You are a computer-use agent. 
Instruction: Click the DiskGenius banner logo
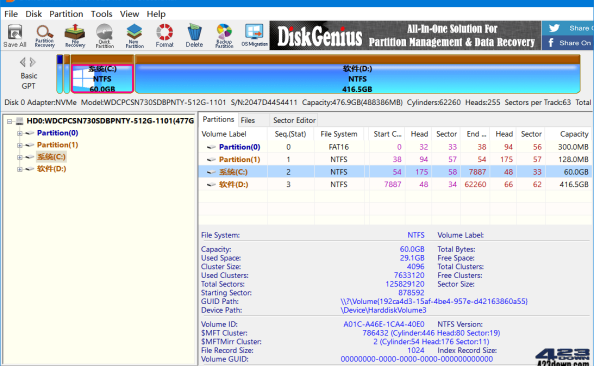pyautogui.click(x=319, y=37)
